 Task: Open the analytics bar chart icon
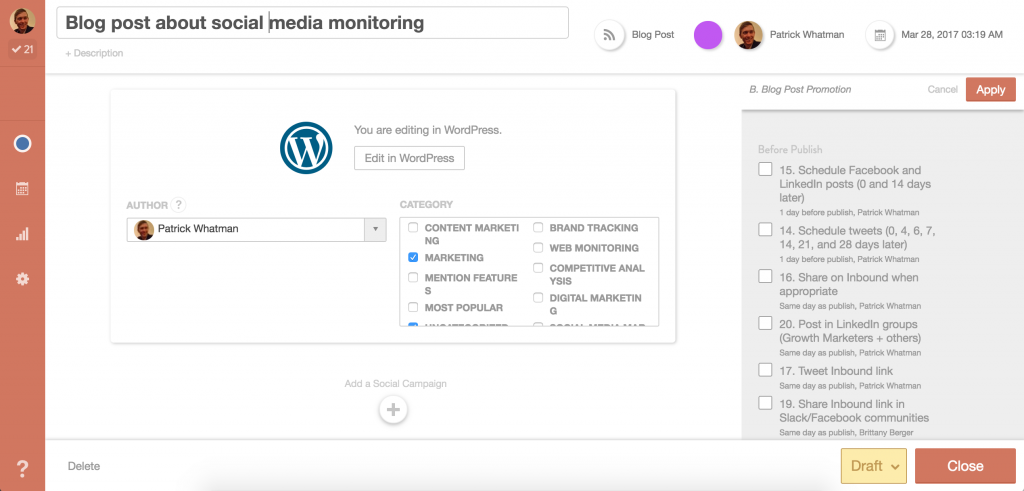click(22, 234)
